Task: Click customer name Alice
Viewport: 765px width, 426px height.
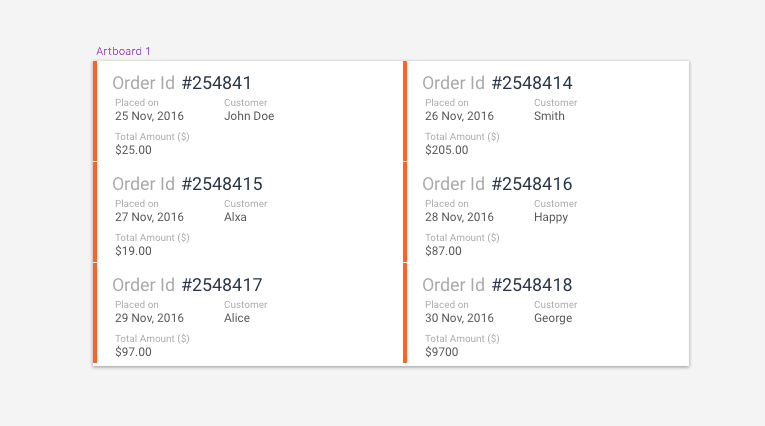Action: [237, 318]
